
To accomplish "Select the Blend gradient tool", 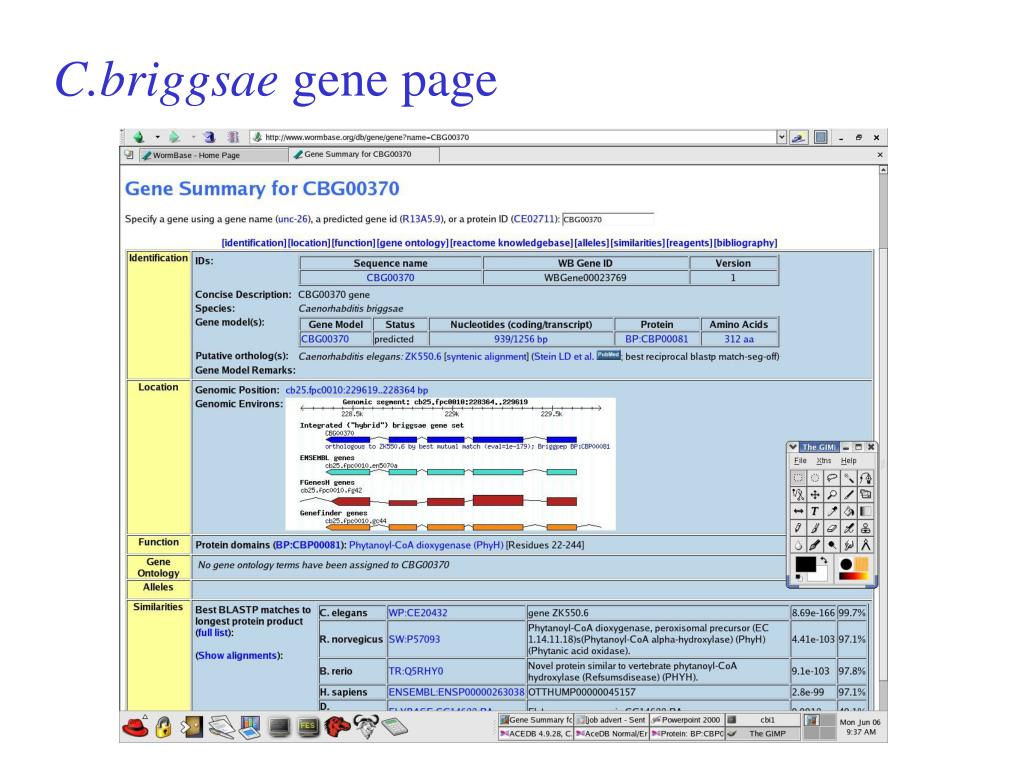I will pos(866,511).
